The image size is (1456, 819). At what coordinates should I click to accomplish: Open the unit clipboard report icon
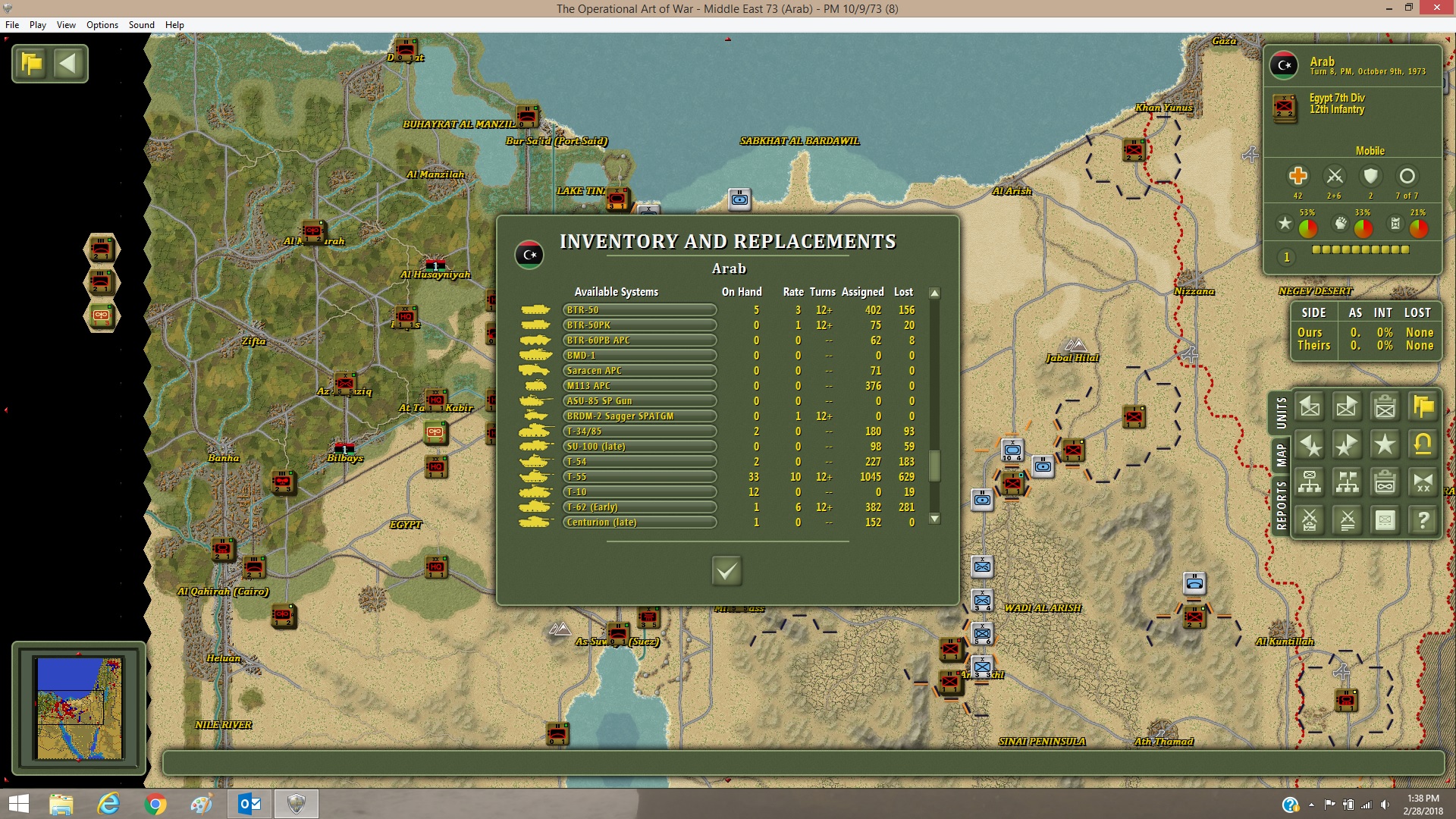click(x=1385, y=407)
